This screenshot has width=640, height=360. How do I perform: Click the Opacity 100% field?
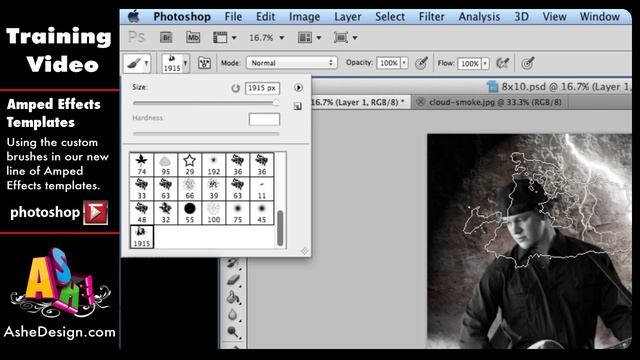[388, 63]
